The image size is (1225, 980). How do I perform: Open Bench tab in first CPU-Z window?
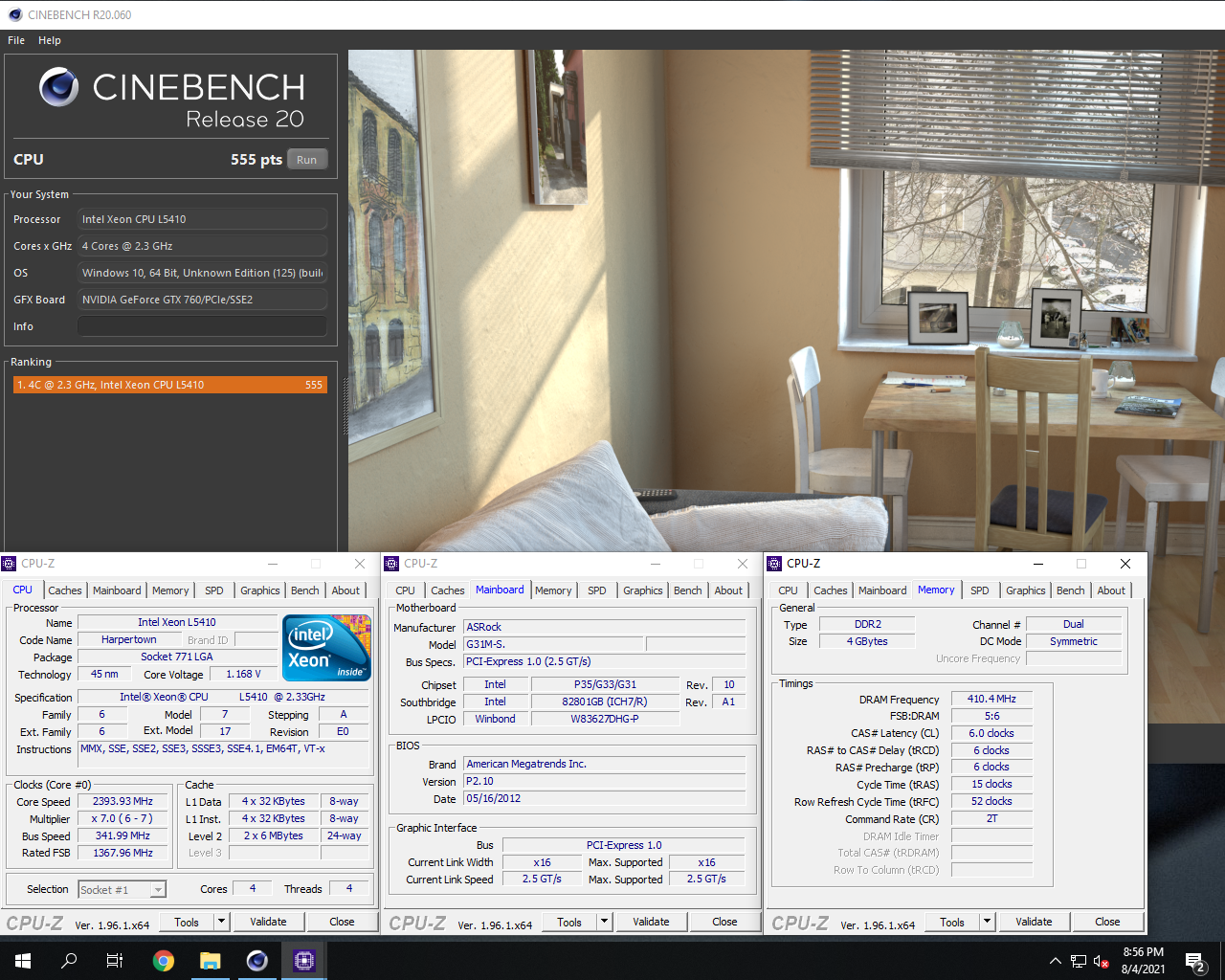(305, 590)
